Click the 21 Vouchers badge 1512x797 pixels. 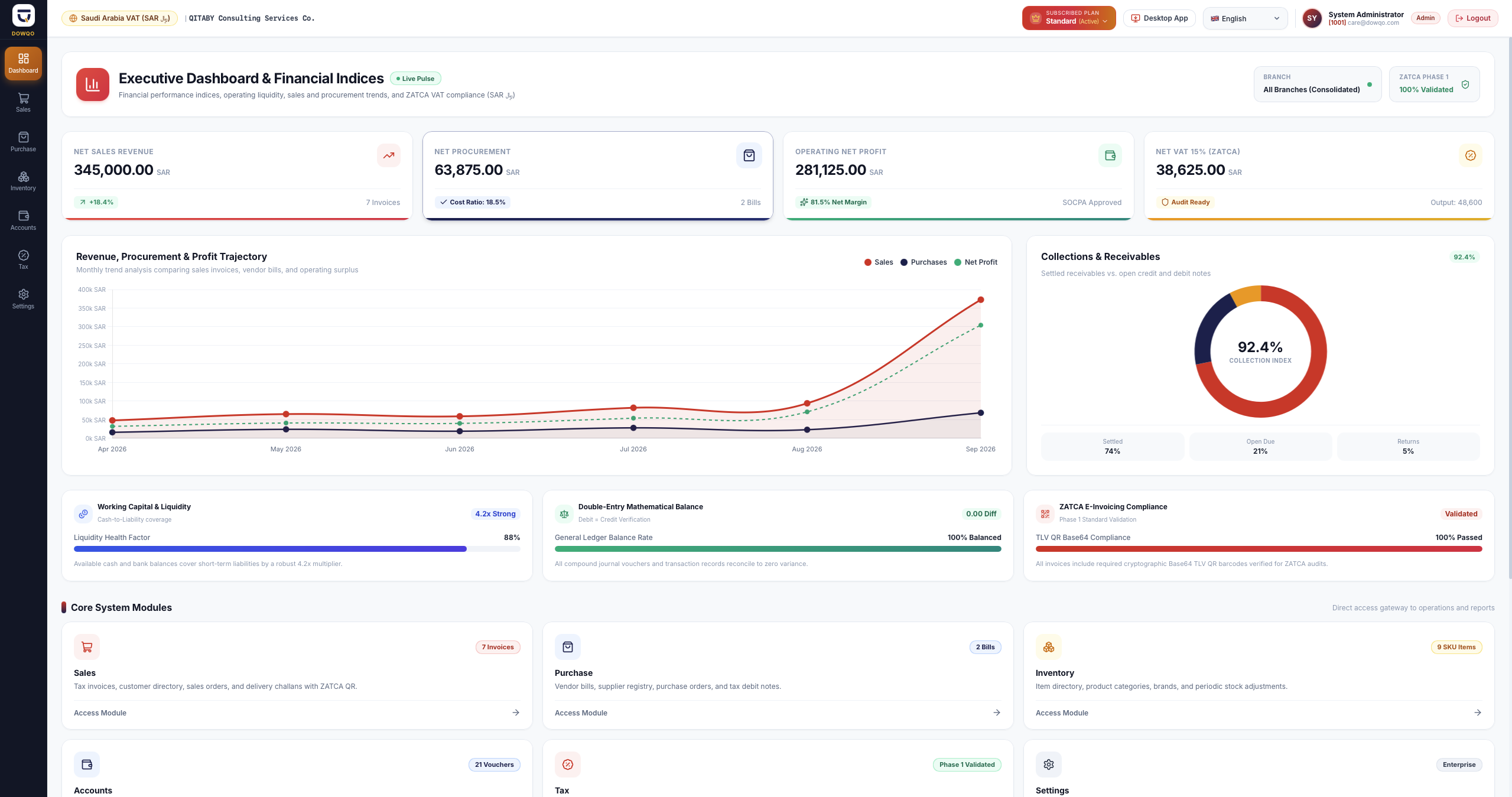[x=495, y=765]
